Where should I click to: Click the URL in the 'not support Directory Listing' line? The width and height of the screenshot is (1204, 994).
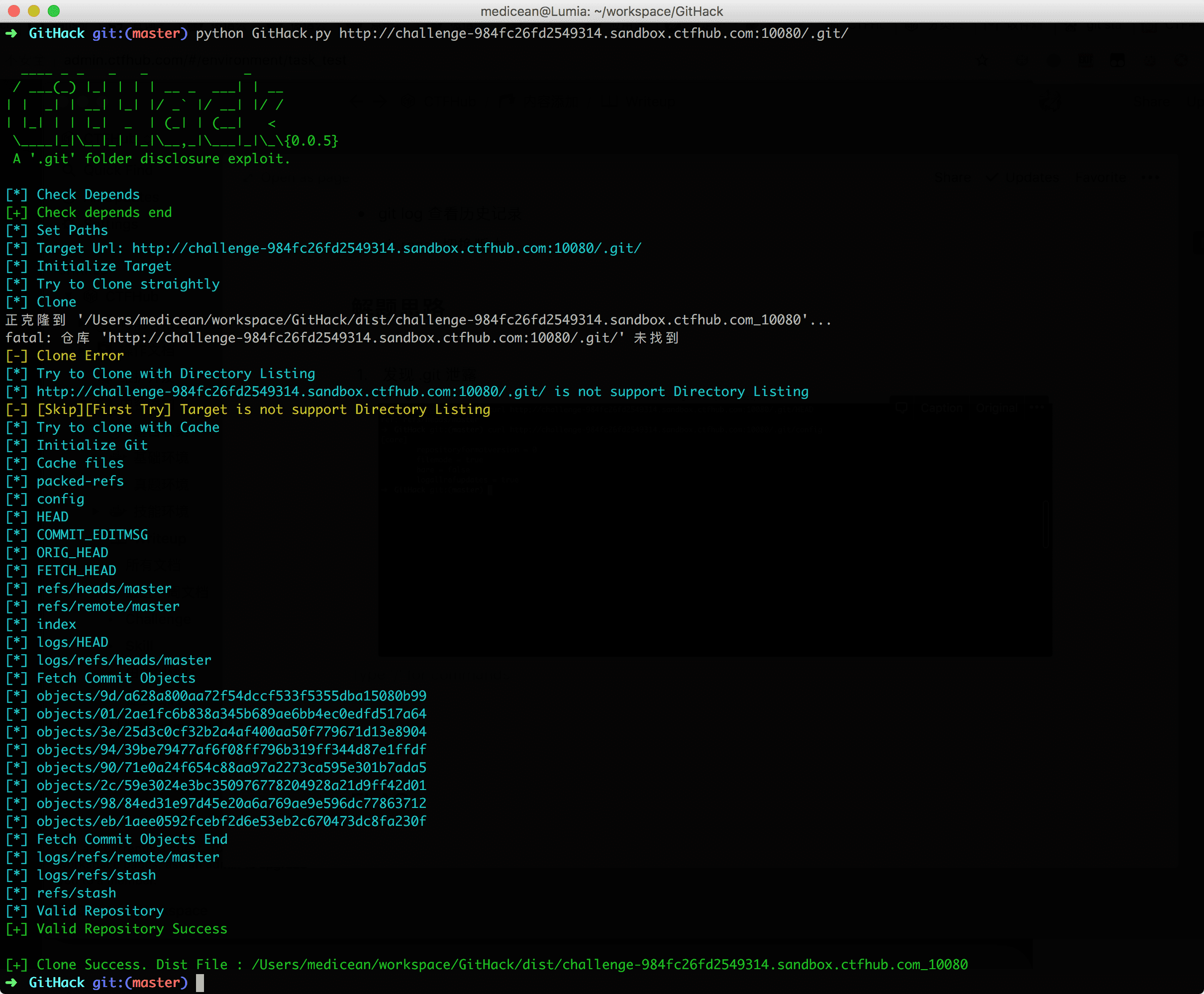pos(291,392)
